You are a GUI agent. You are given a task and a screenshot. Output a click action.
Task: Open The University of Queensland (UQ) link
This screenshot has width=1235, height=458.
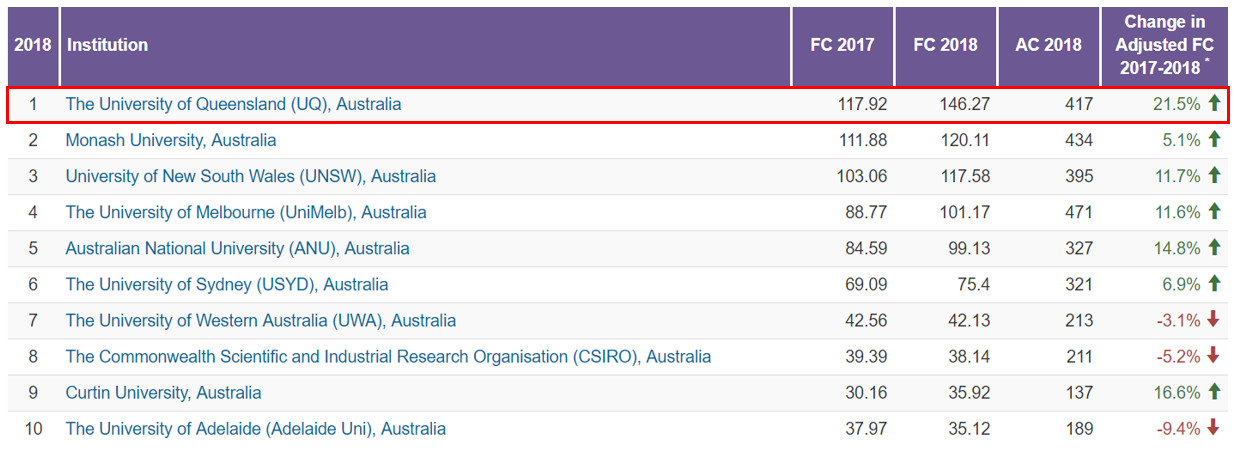(233, 104)
